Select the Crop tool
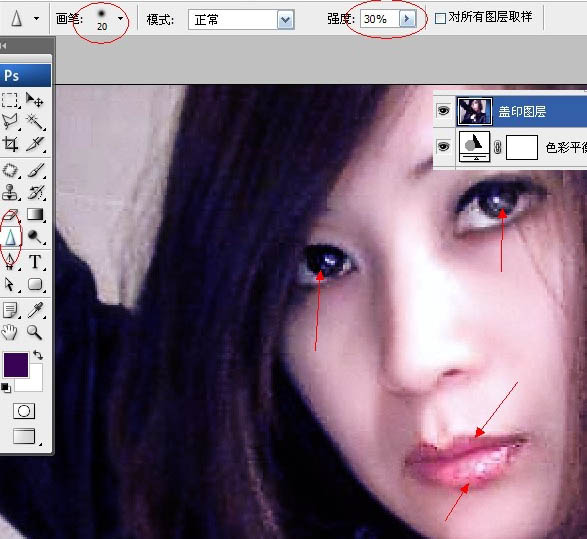Viewport: 587px width, 539px height. [x=10, y=144]
